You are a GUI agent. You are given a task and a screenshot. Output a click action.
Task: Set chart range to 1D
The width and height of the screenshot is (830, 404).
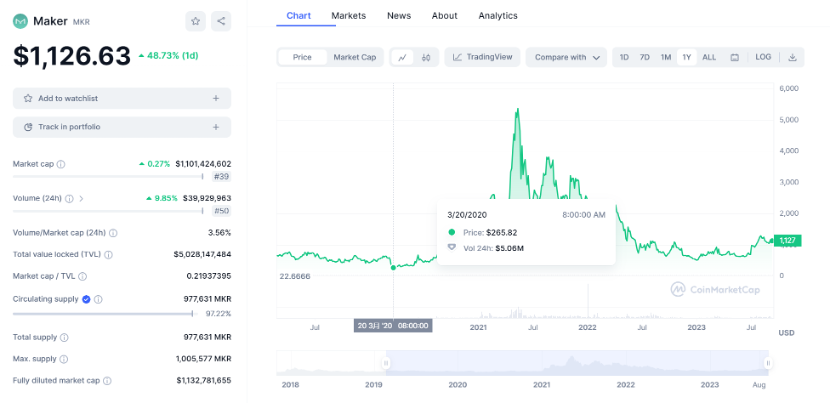tap(624, 57)
